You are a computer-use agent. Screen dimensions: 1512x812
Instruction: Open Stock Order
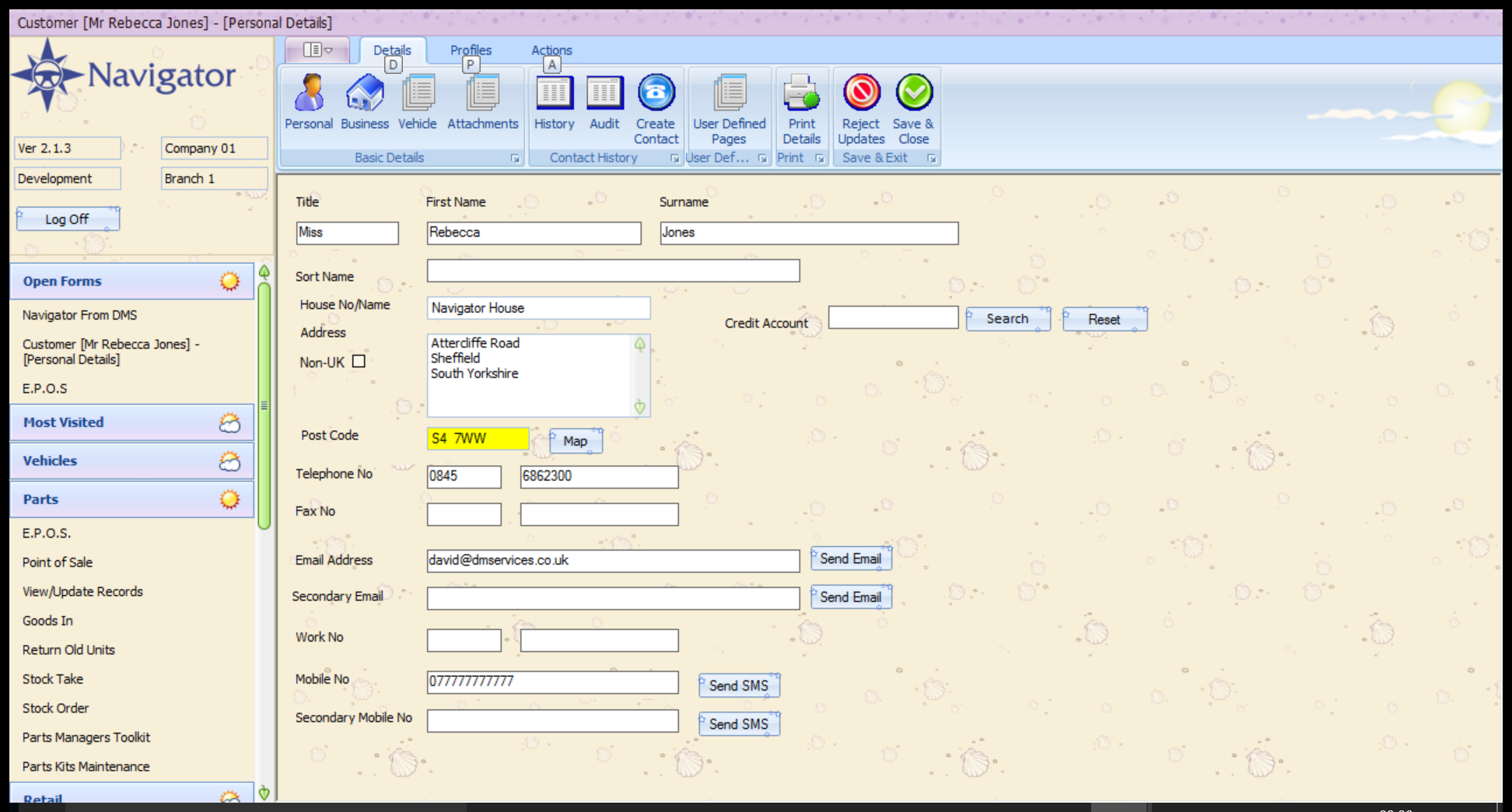click(55, 709)
